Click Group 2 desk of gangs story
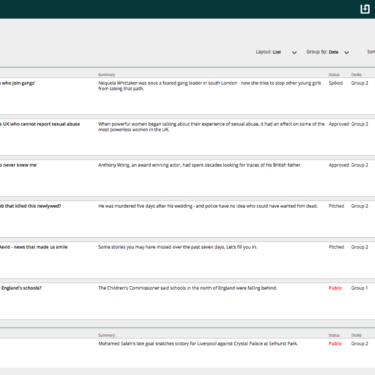 pos(360,83)
